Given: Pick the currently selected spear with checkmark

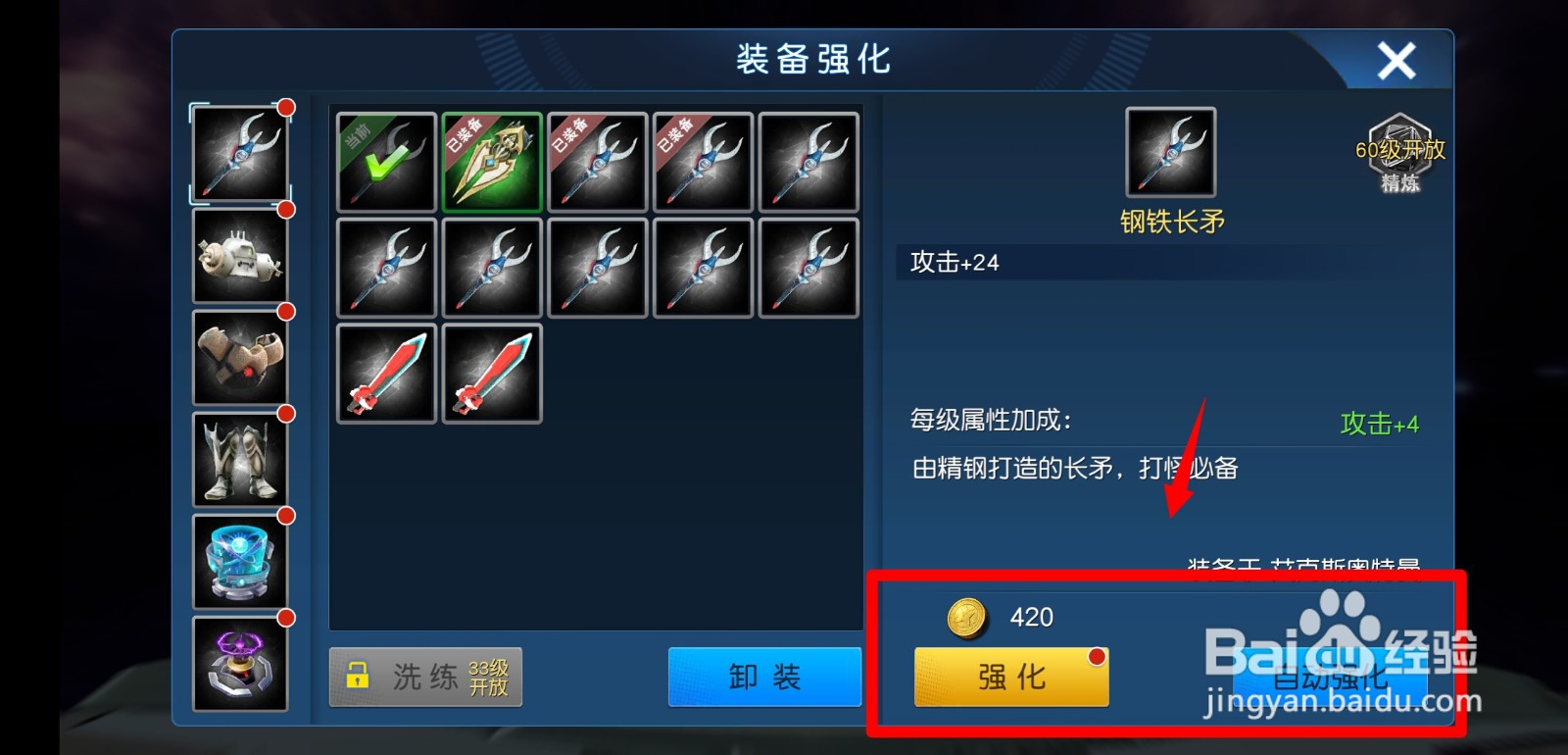Looking at the screenshot, I should point(386,162).
